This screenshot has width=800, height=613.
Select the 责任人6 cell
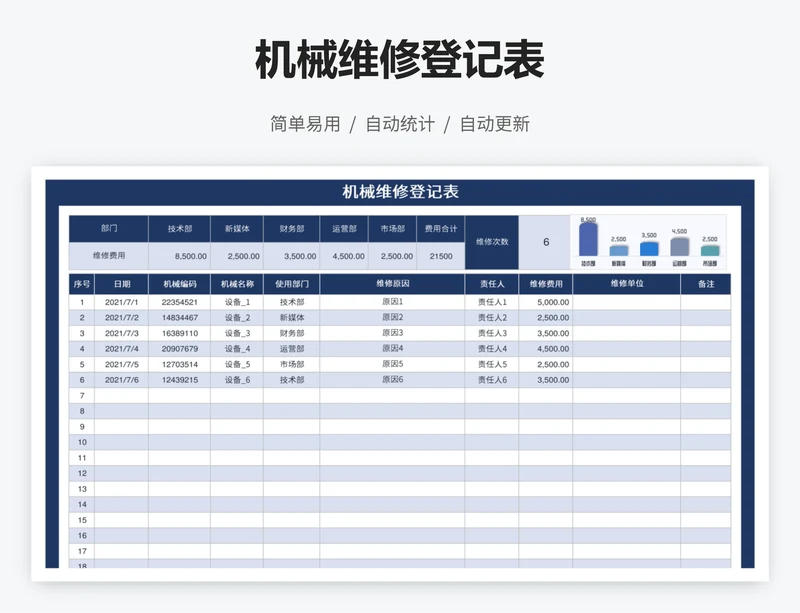(x=492, y=380)
